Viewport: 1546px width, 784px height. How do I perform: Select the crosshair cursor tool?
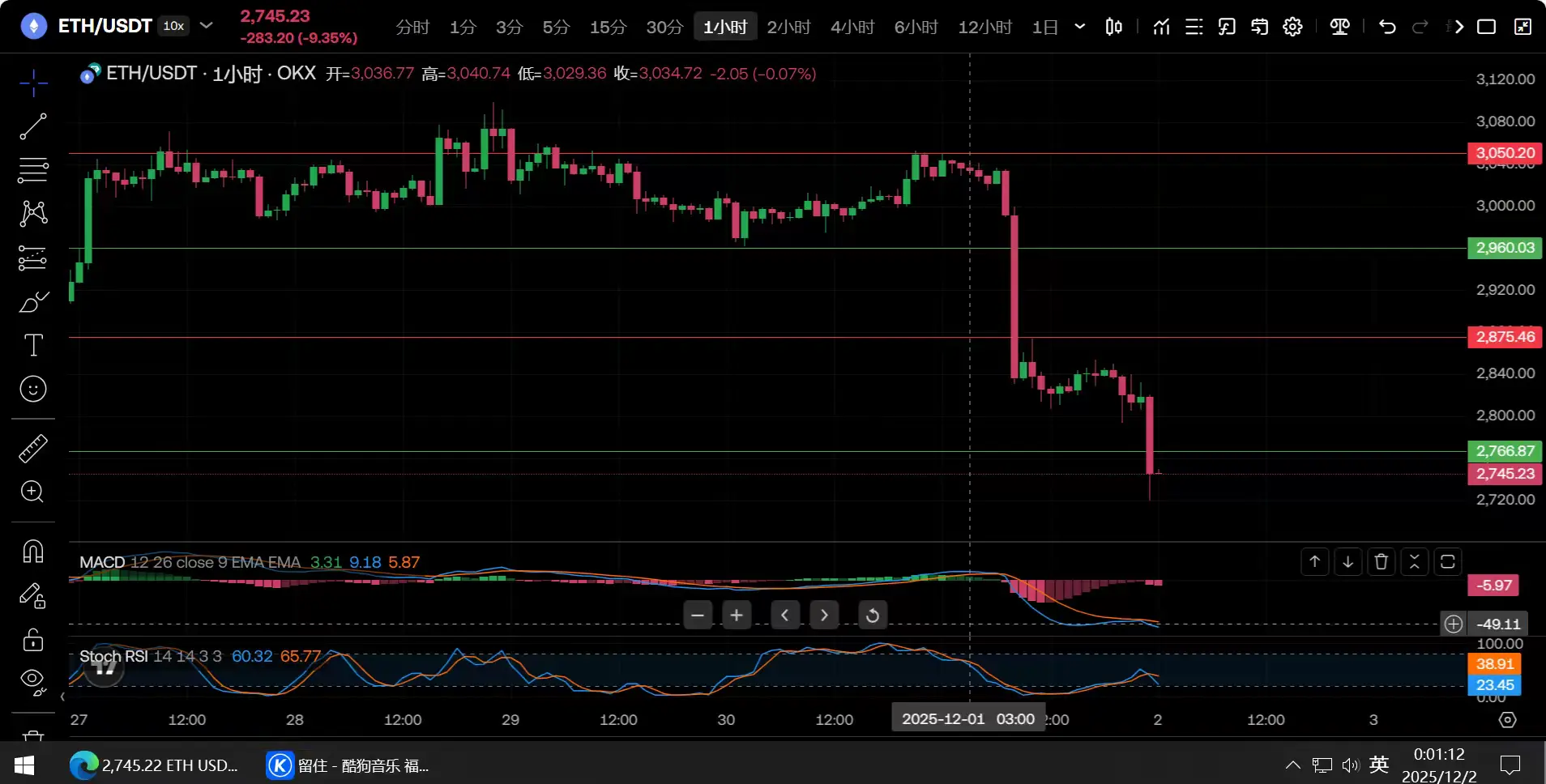[x=33, y=83]
